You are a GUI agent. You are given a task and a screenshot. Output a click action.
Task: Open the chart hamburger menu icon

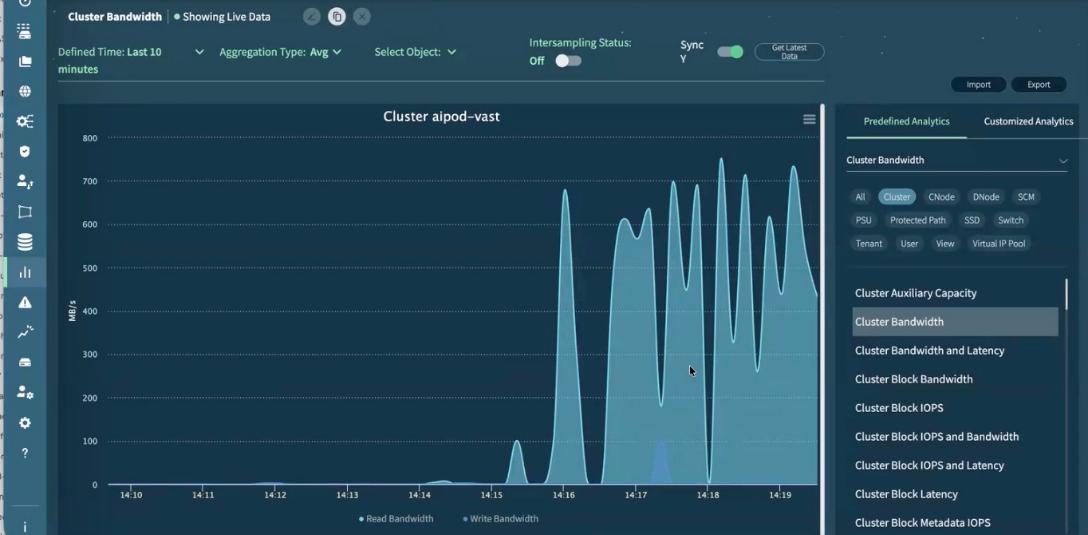[809, 119]
